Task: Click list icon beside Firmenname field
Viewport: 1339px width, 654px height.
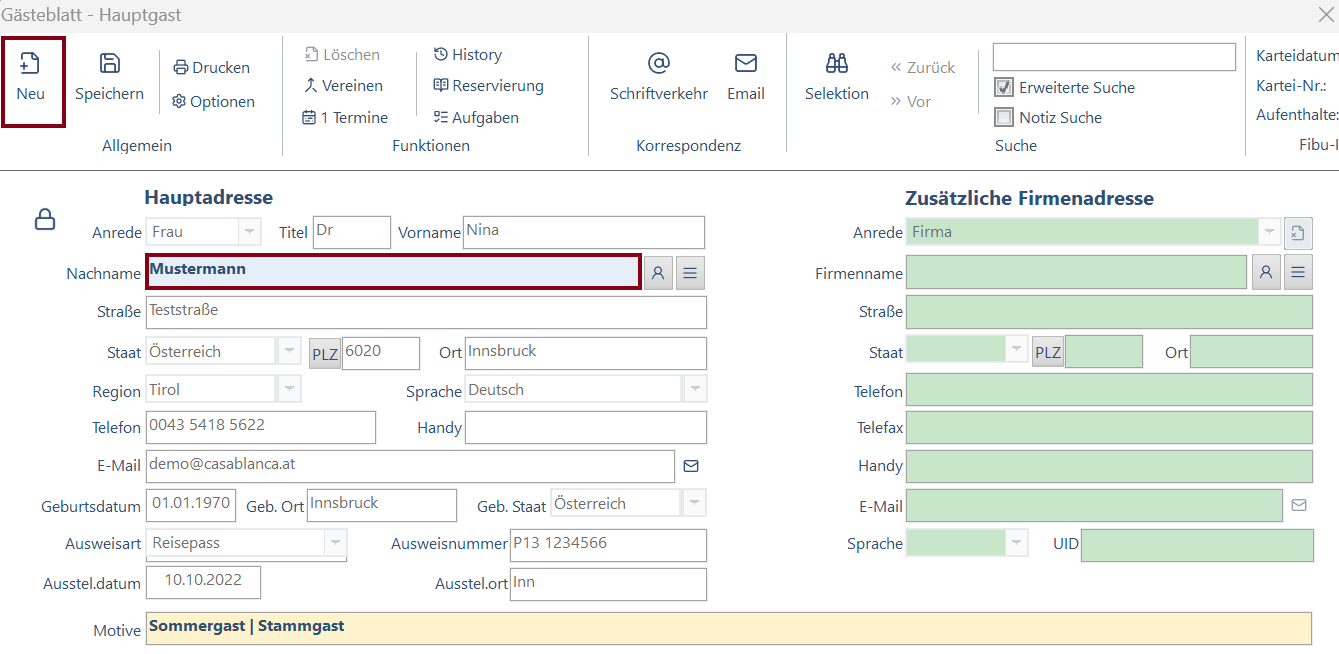Action: coord(1298,273)
